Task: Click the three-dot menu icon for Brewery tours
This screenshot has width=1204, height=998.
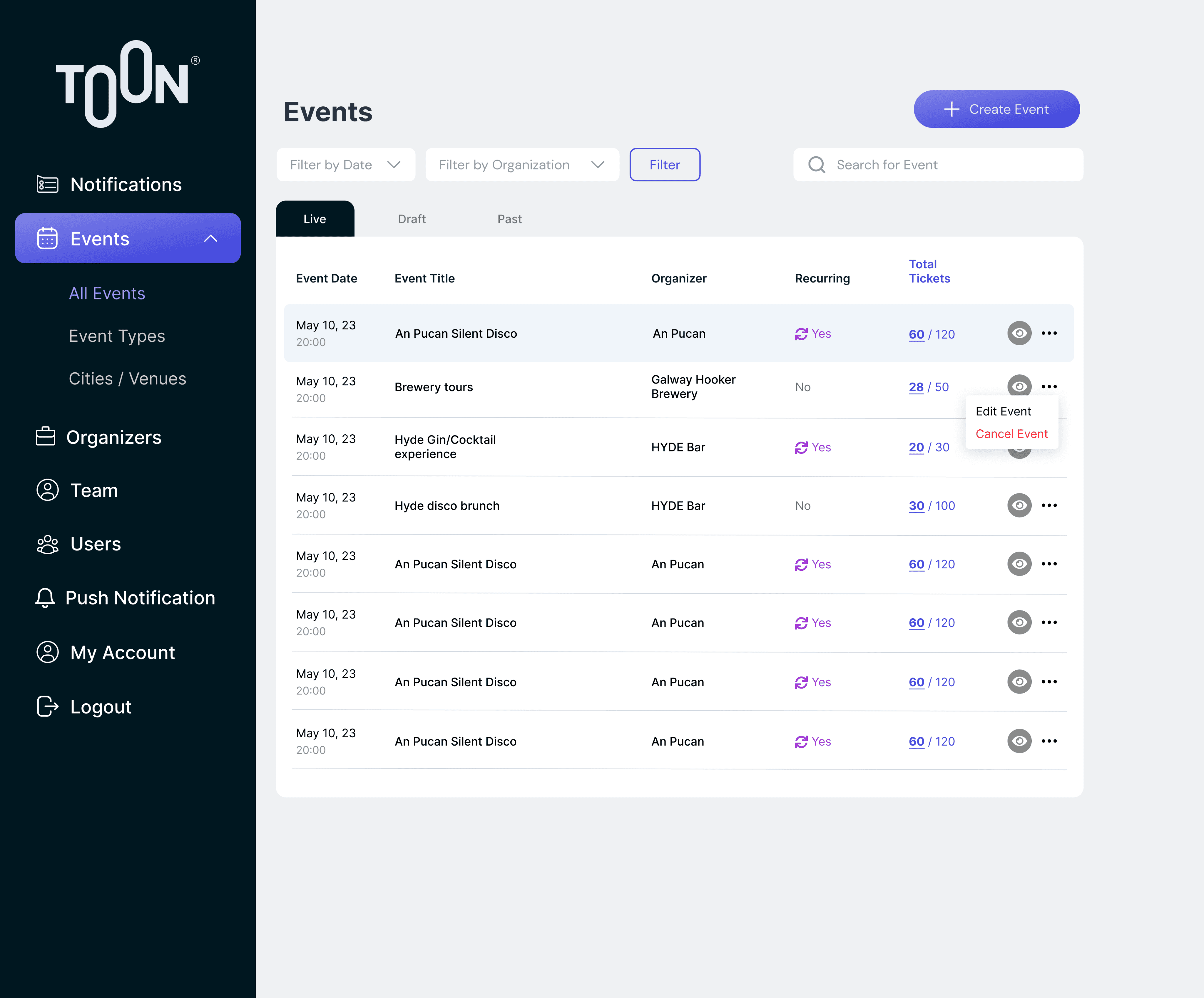Action: tap(1049, 386)
